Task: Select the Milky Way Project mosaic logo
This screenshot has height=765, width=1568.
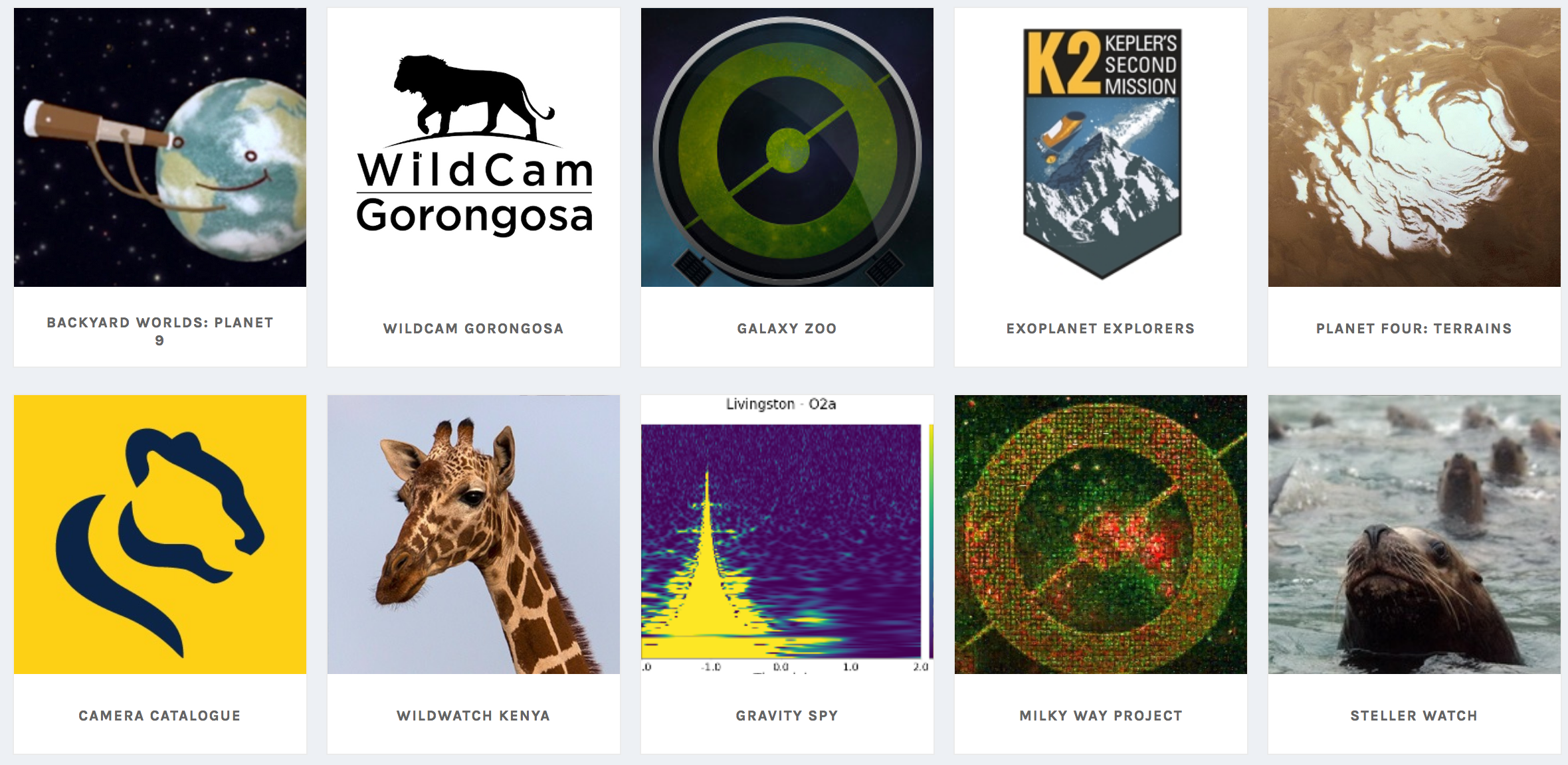Action: [x=1101, y=535]
